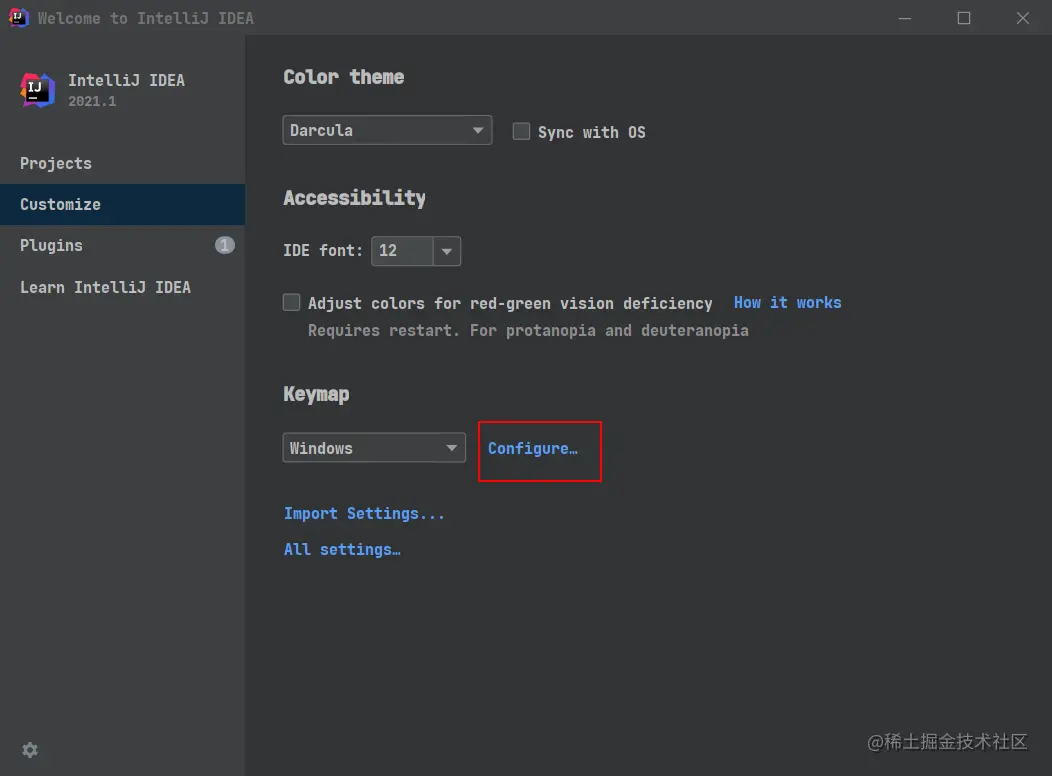Enable Sync with OS checkbox
Image resolution: width=1052 pixels, height=776 pixels.
point(521,131)
